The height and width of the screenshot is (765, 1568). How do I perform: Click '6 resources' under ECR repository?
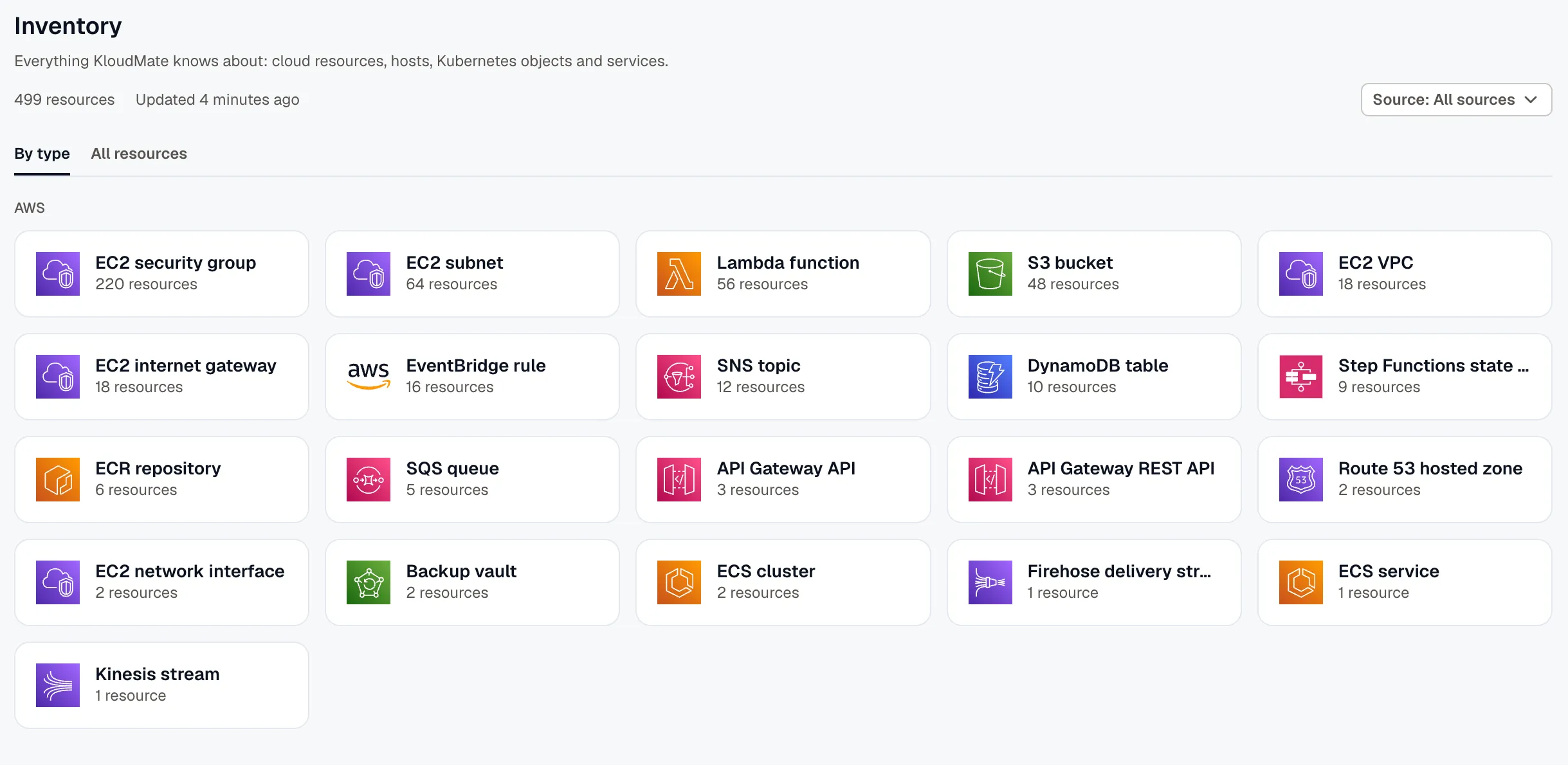coord(136,490)
